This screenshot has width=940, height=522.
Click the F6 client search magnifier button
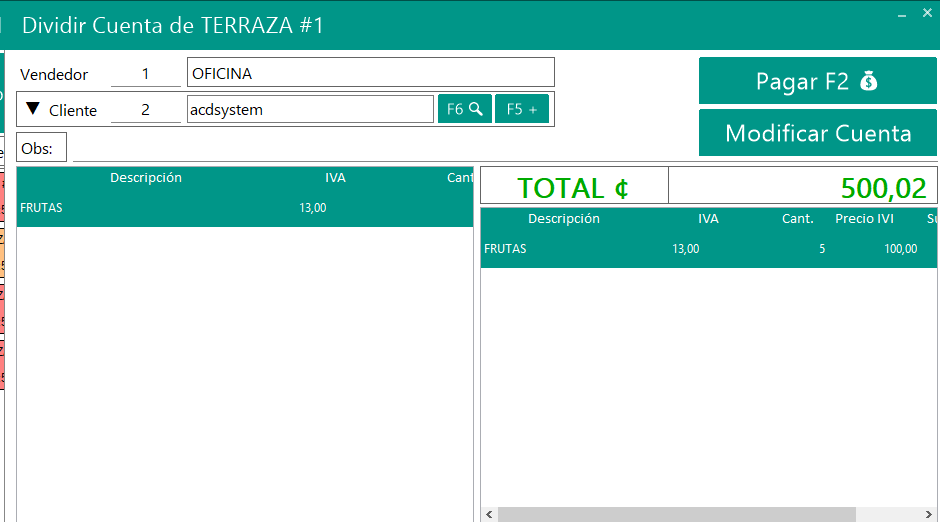(x=464, y=109)
